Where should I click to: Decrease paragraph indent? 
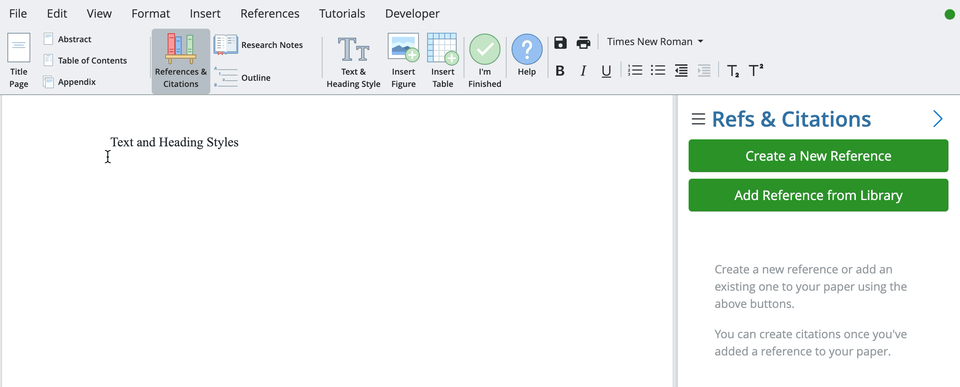681,70
